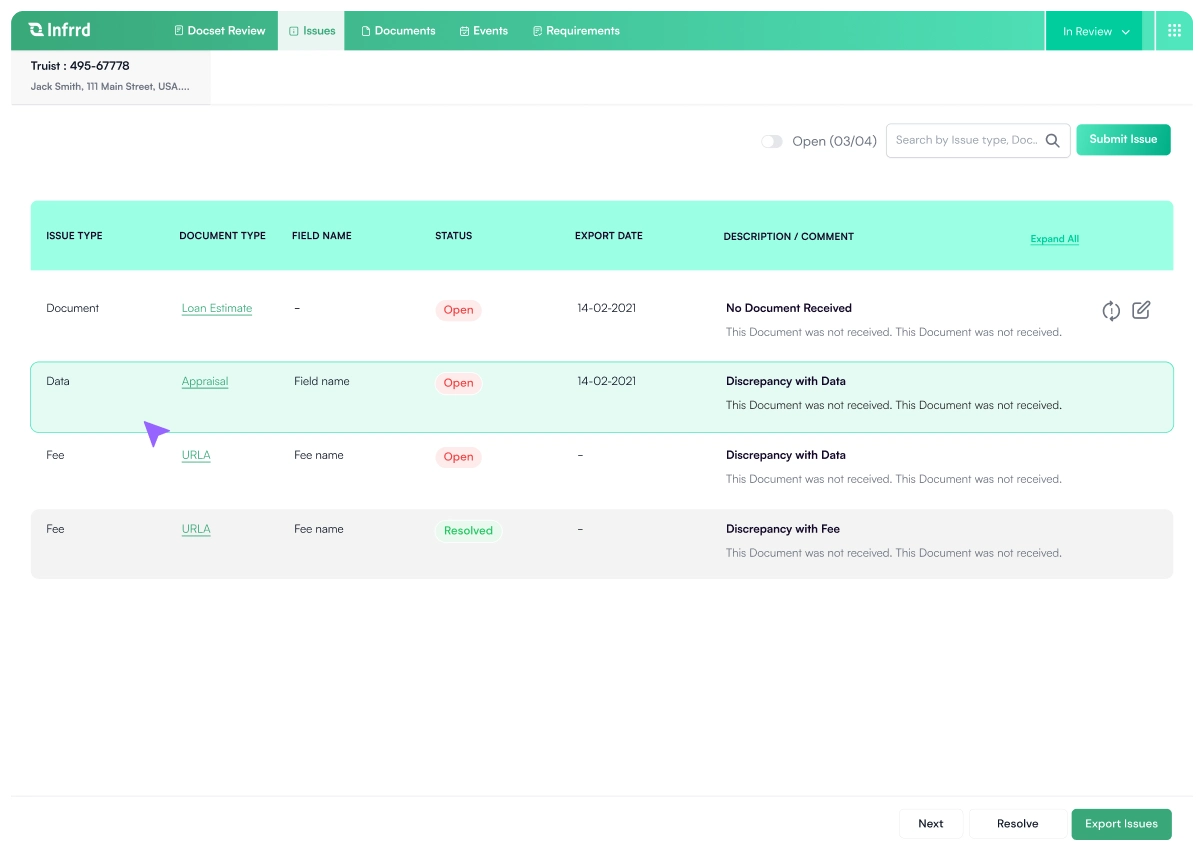Click the Infrrd logo
Viewport: 1203px width, 861px height.
point(60,30)
